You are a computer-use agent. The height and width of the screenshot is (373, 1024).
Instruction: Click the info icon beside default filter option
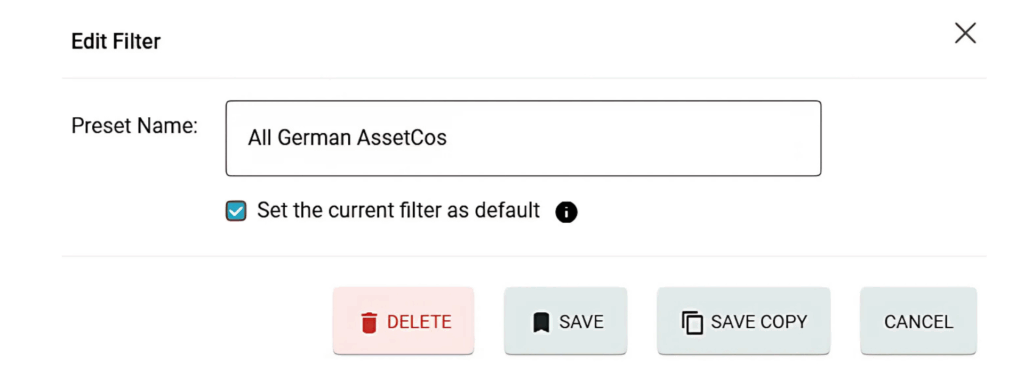566,212
